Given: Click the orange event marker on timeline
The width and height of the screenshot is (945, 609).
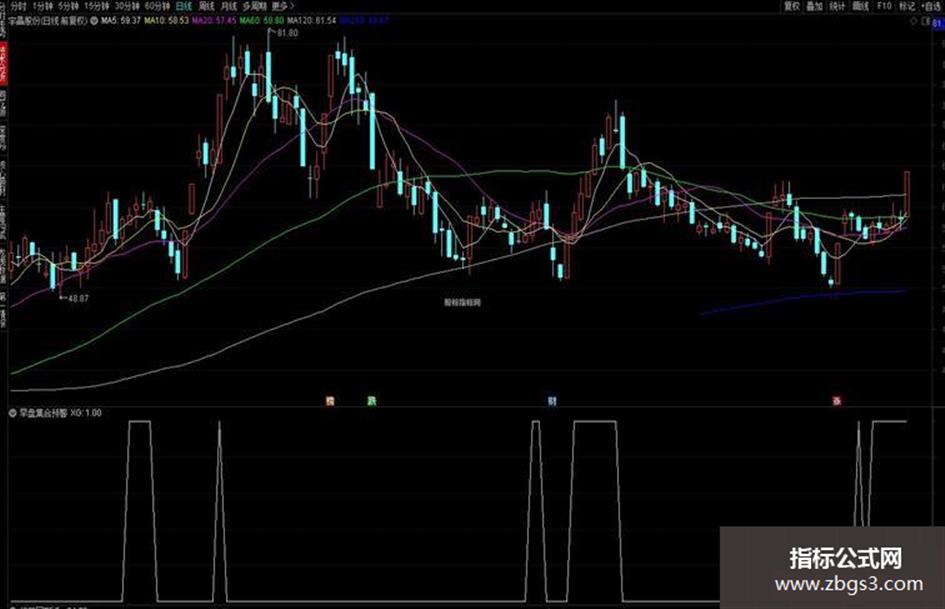Looking at the screenshot, I should tap(330, 400).
